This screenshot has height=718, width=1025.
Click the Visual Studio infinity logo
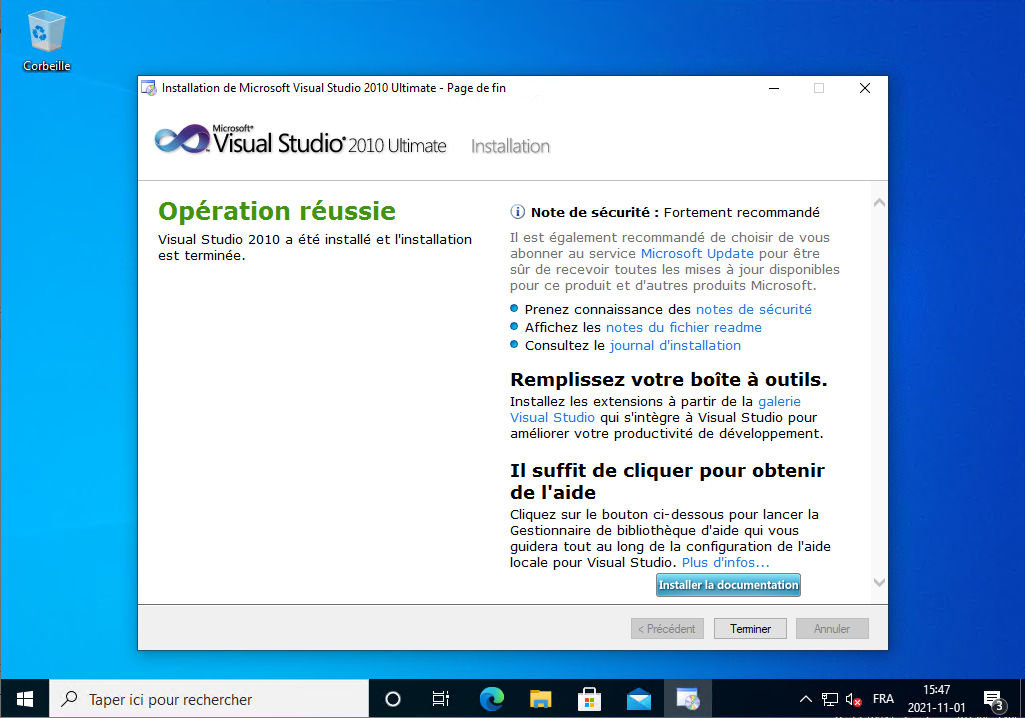click(x=182, y=139)
